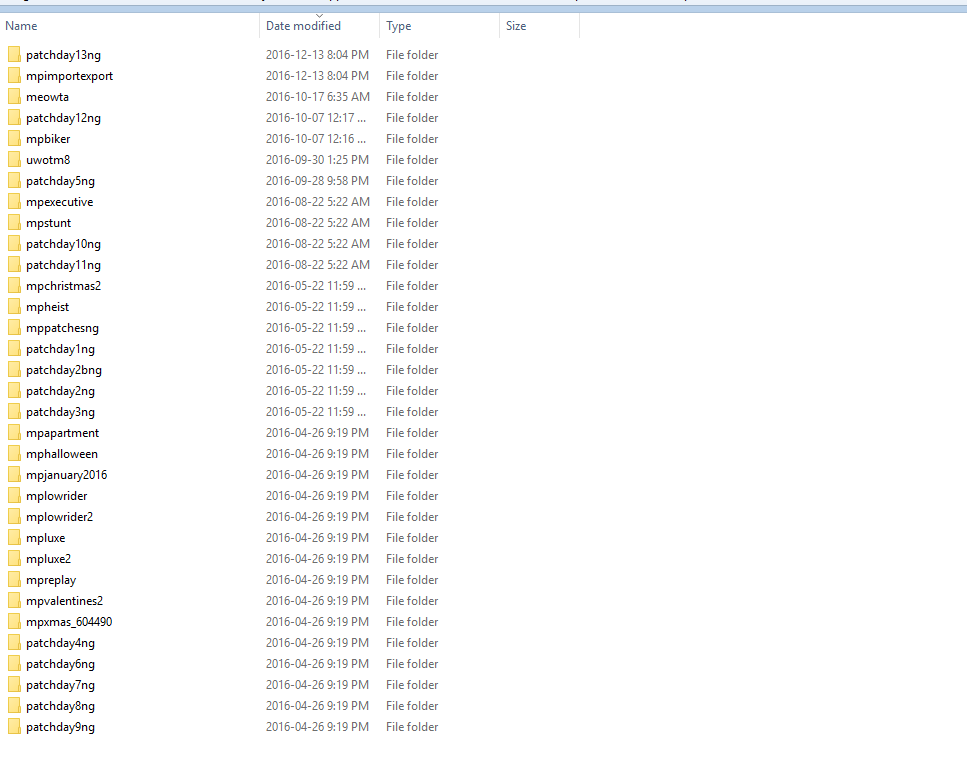The width and height of the screenshot is (967, 762).
Task: Click the mppatchesng folder icon
Action: tap(14, 327)
